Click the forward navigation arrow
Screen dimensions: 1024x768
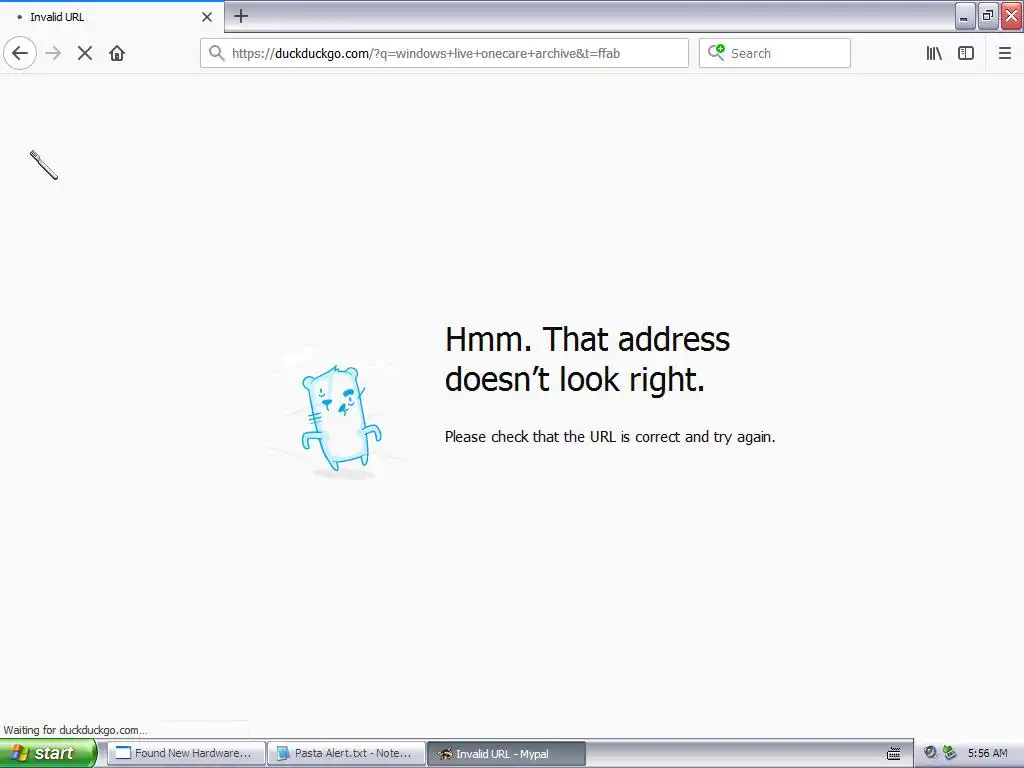point(54,53)
